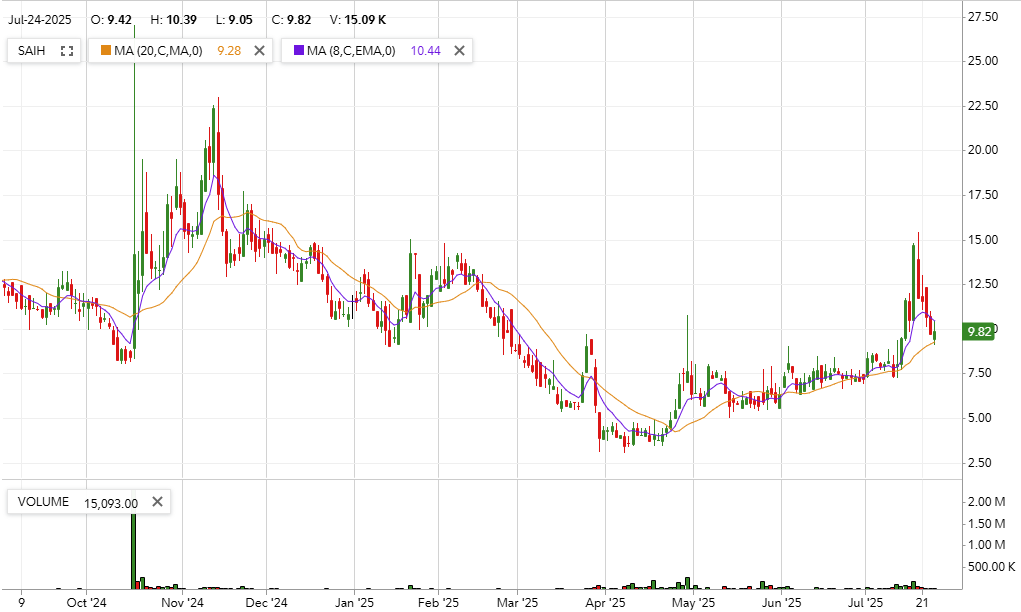Image resolution: width=1021 pixels, height=612 pixels.
Task: Click the Jul '25 time axis label
Action: click(865, 602)
